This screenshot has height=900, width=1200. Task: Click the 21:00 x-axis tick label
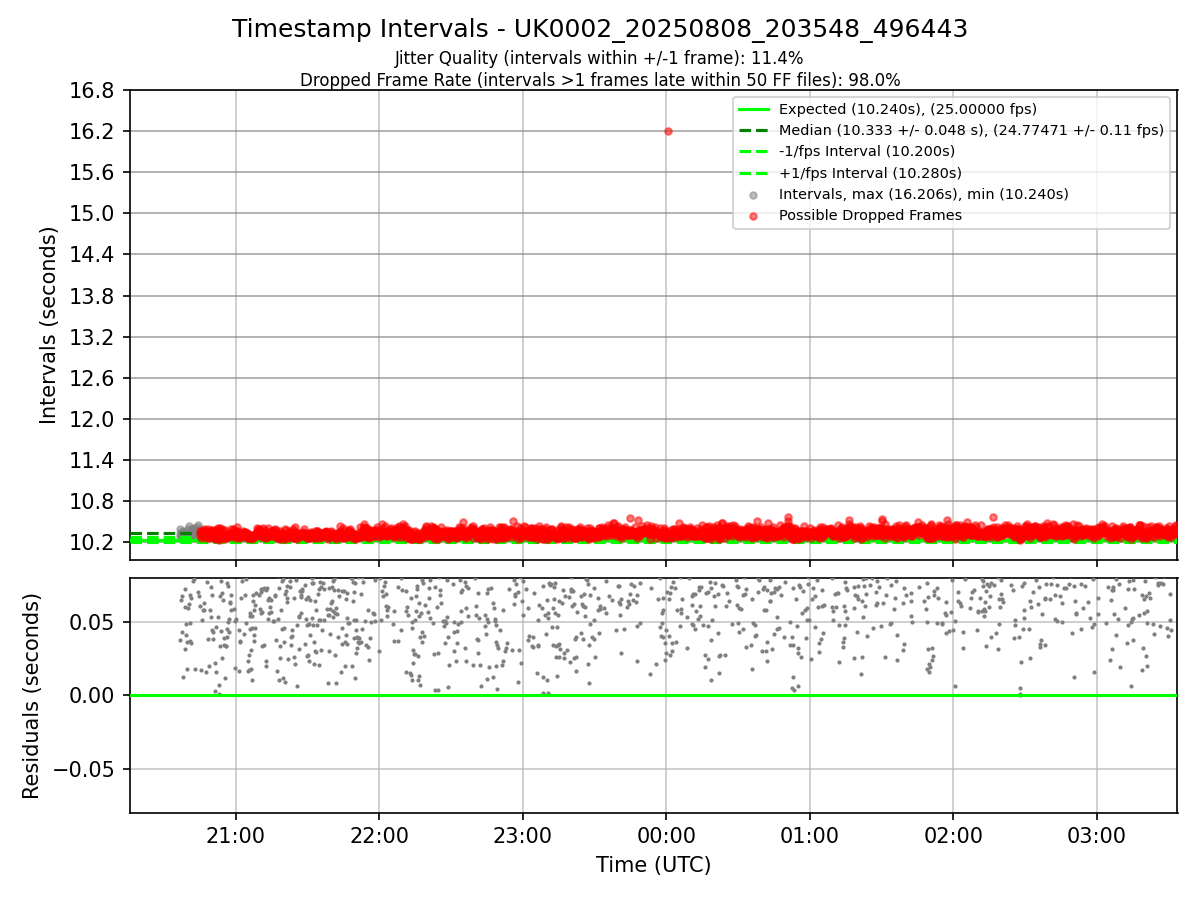[x=236, y=834]
